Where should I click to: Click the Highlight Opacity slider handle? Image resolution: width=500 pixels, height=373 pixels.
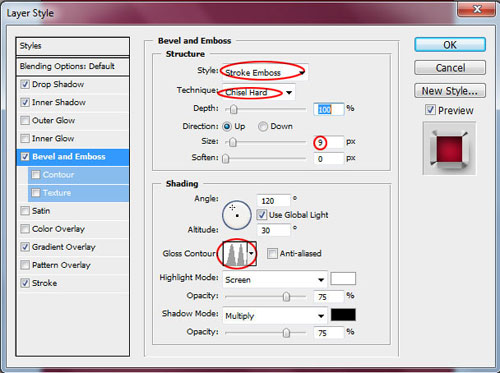tap(286, 296)
